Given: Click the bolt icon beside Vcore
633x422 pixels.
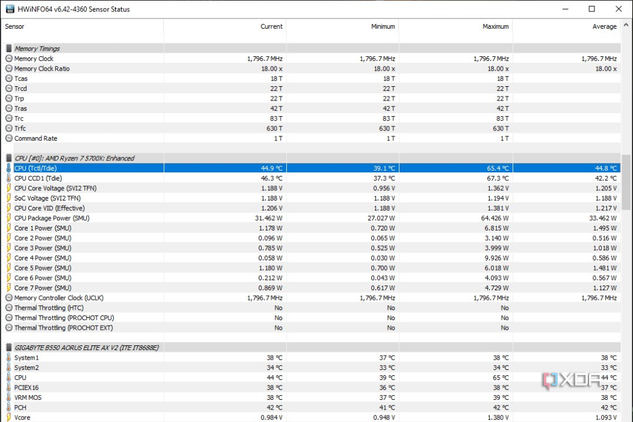Looking at the screenshot, I should [x=9, y=417].
